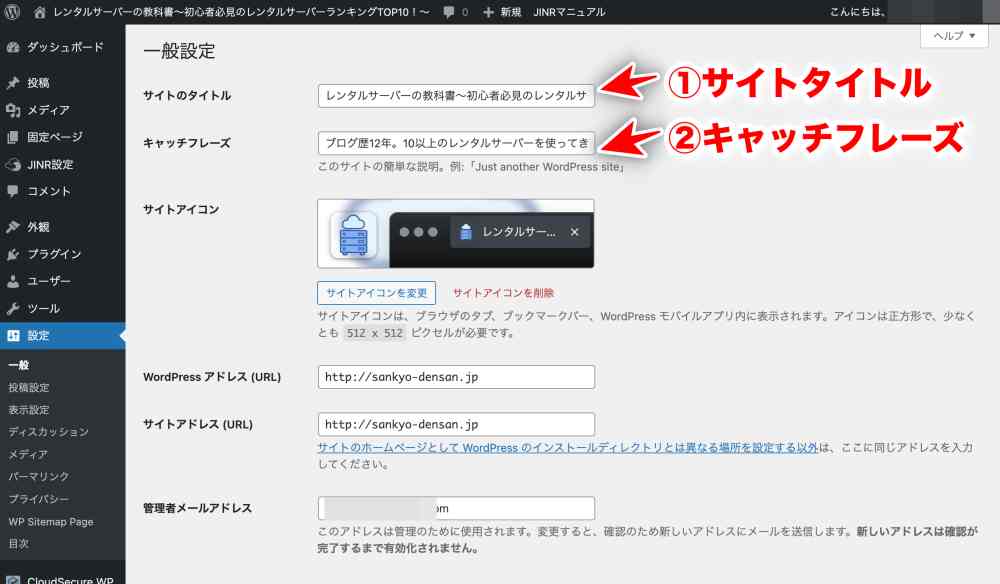Click the サイトのタイトル text field

point(456,96)
